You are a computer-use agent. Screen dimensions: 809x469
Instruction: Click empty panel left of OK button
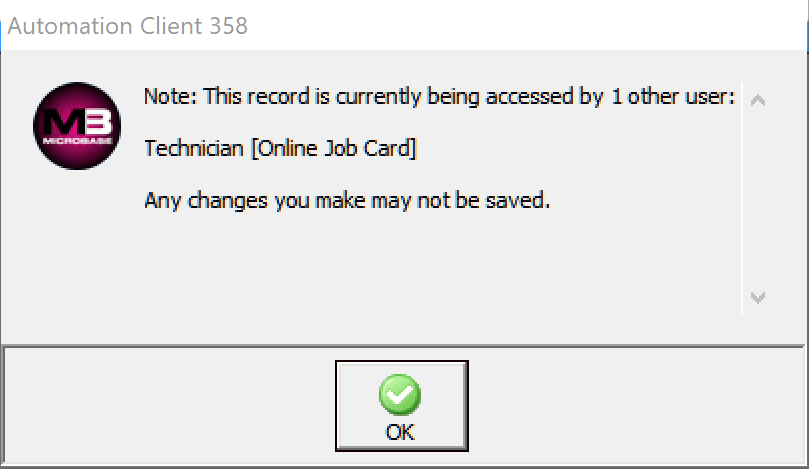point(170,405)
